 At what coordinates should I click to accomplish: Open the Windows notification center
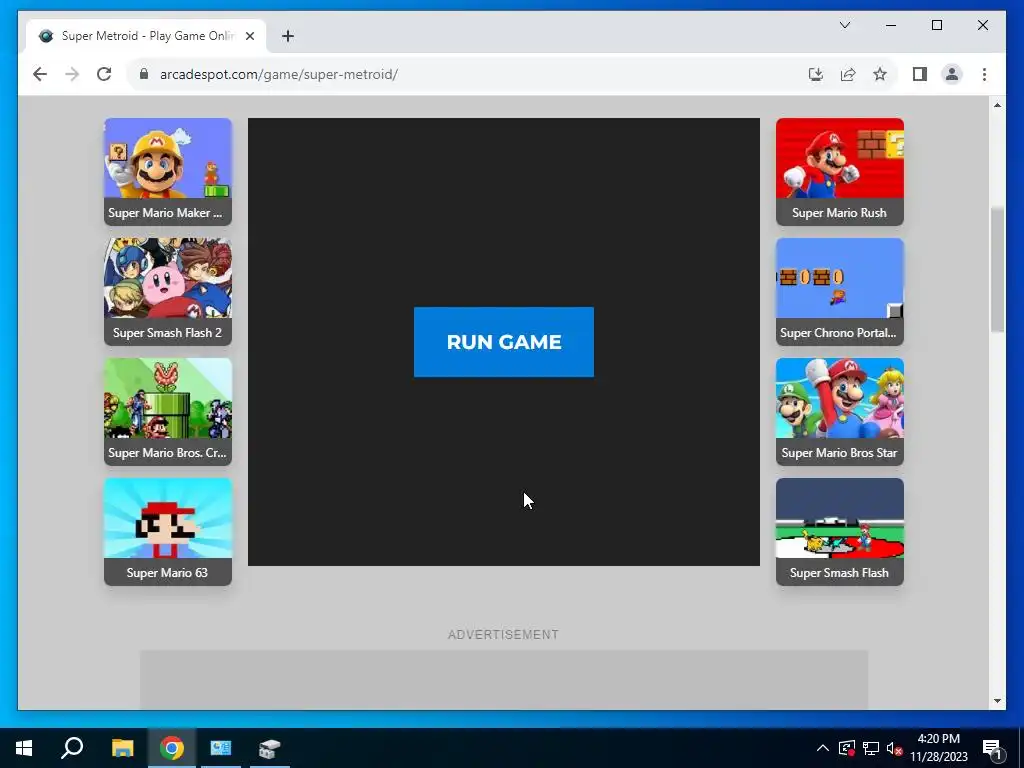(x=992, y=748)
